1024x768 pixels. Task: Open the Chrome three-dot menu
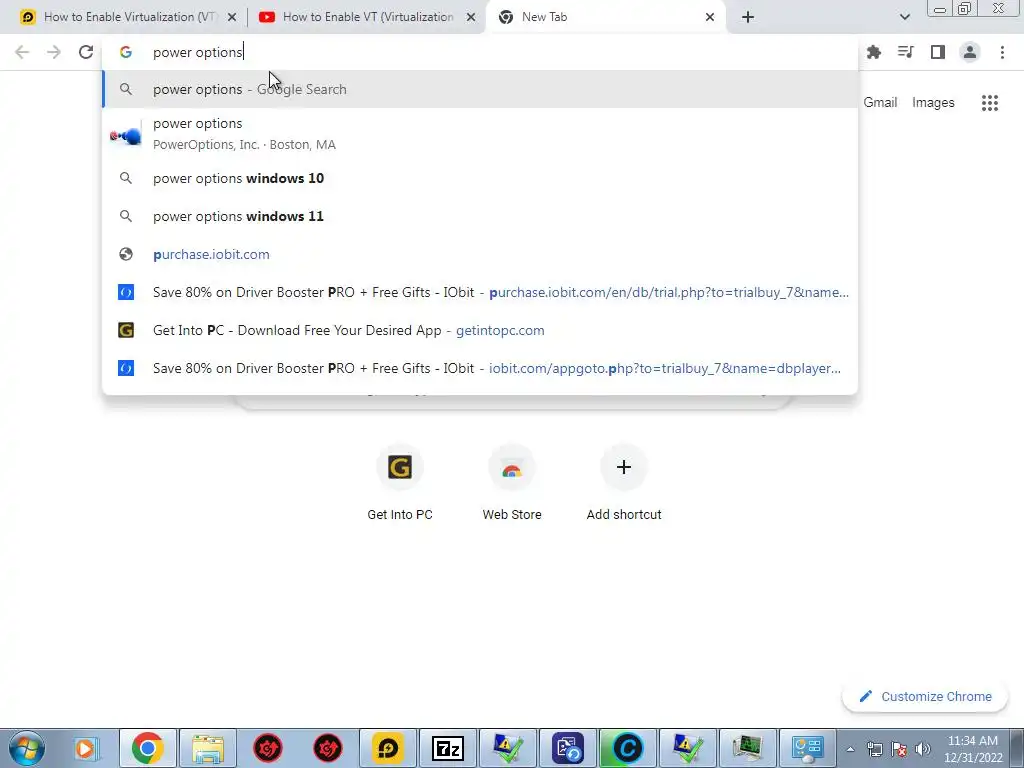(x=1002, y=52)
